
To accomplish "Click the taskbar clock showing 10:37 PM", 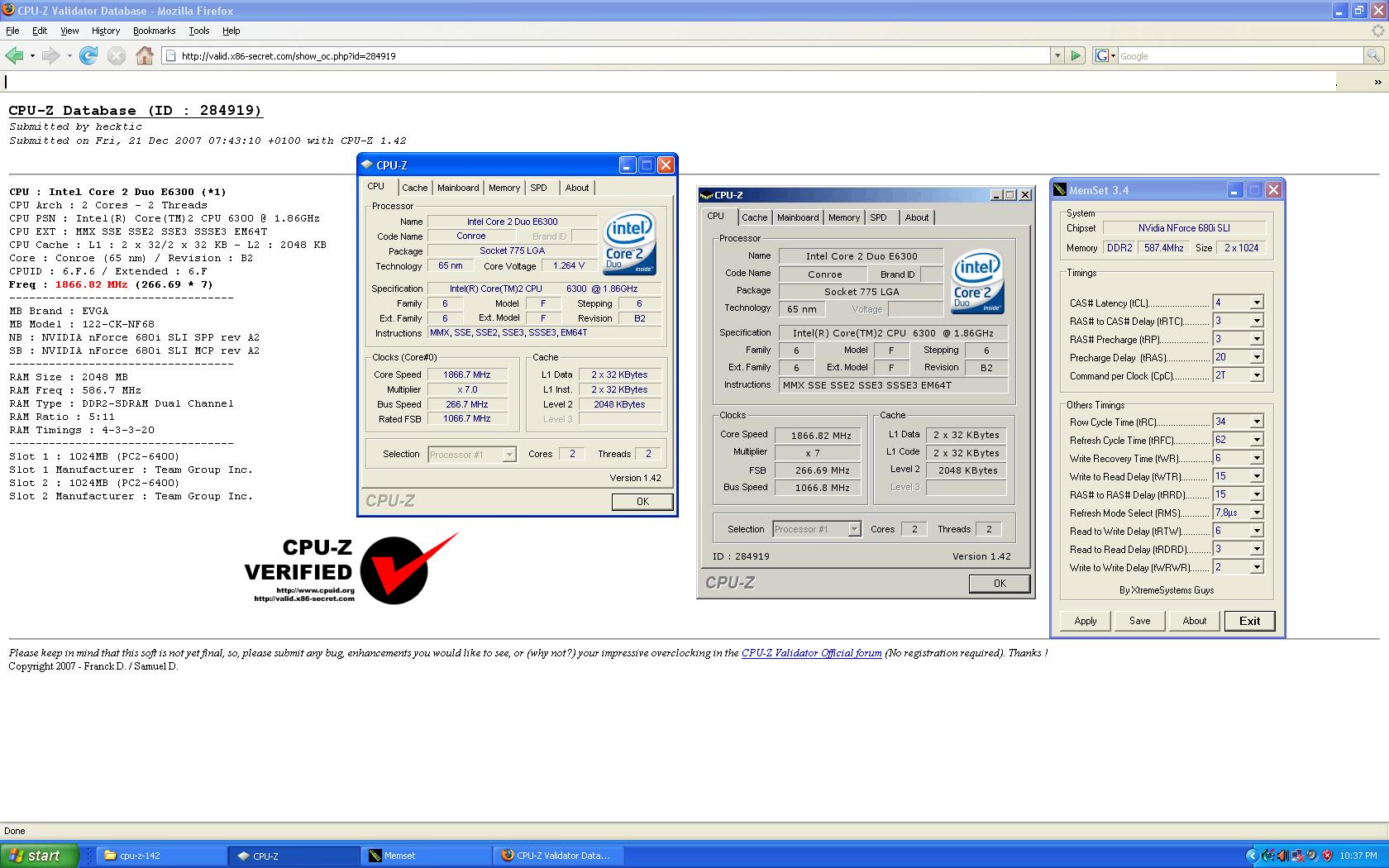I will coord(1358,856).
